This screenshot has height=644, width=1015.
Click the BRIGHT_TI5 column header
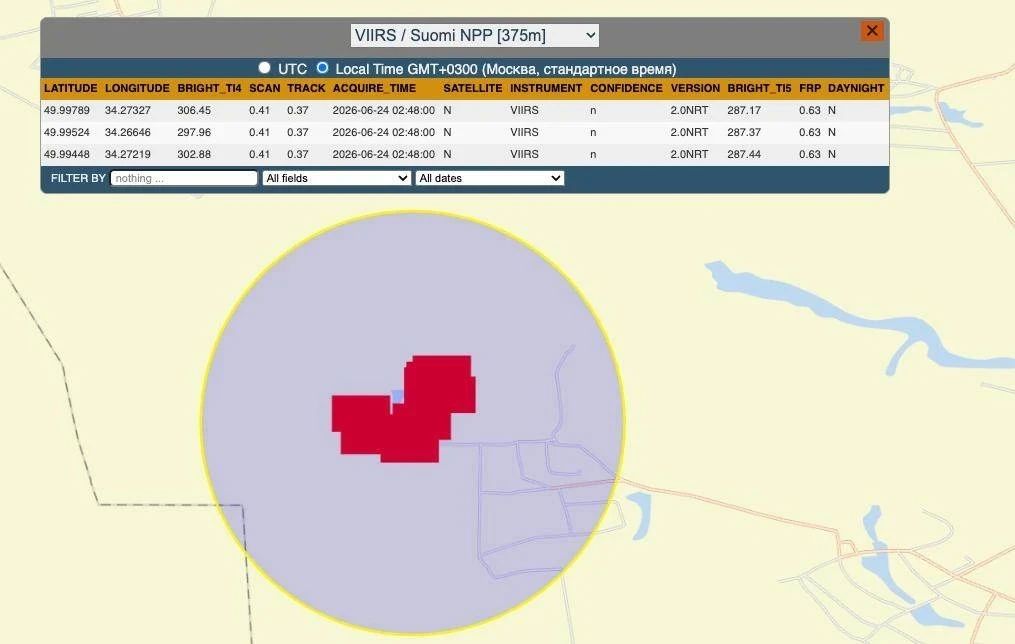(759, 88)
